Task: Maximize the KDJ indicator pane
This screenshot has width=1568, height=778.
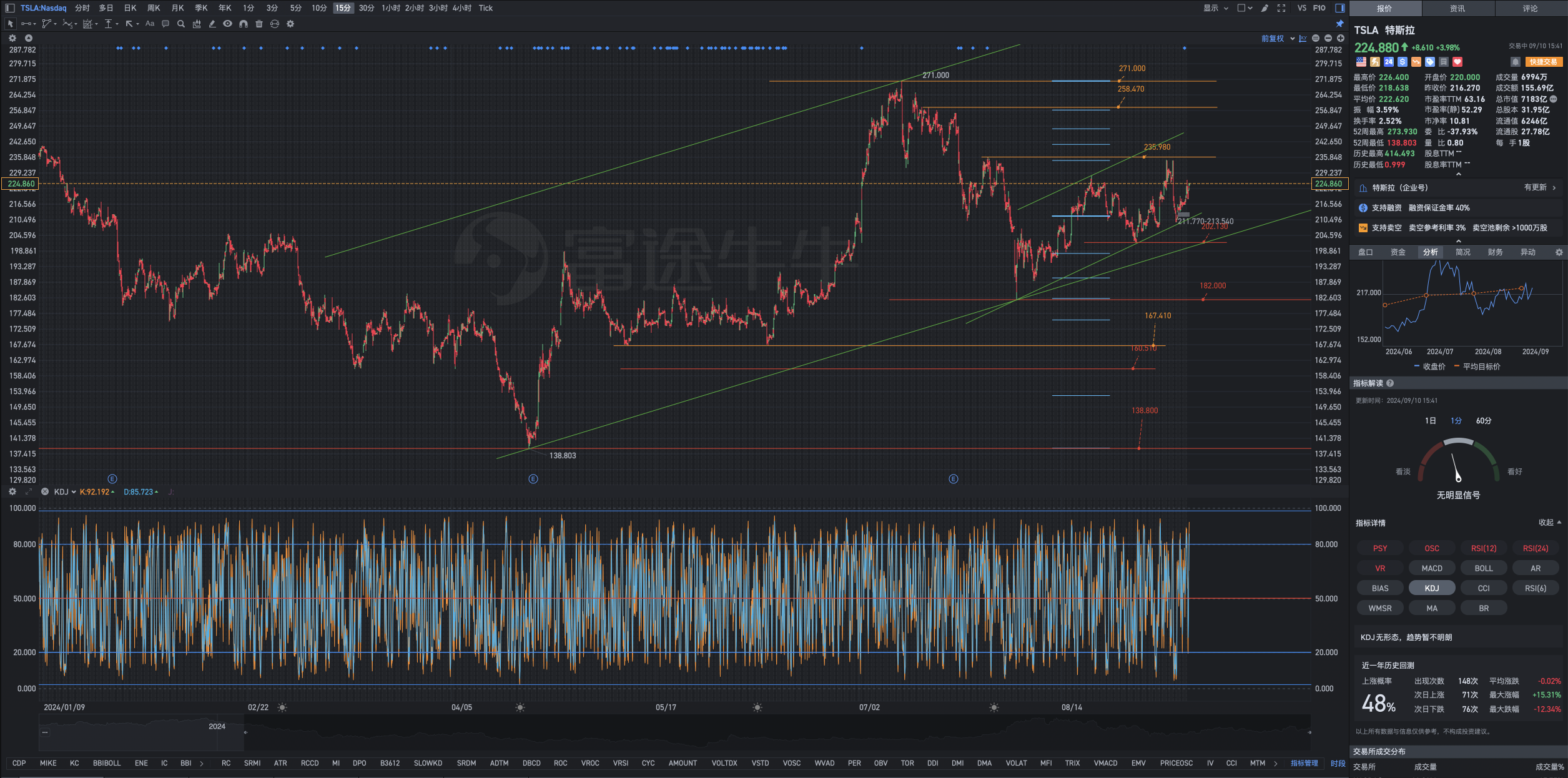Action: (28, 491)
